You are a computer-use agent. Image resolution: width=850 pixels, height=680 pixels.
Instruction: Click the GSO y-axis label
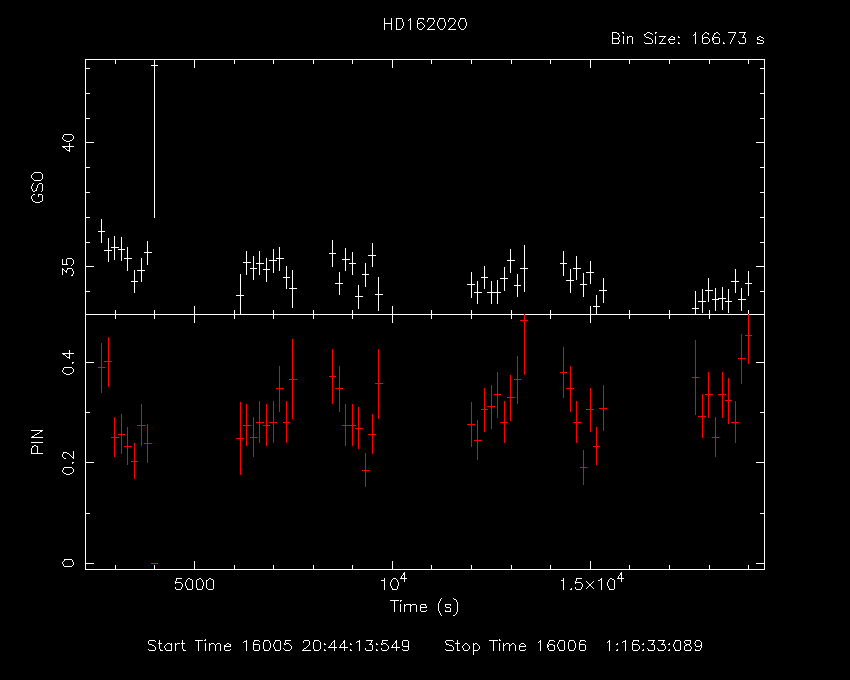pos(37,188)
